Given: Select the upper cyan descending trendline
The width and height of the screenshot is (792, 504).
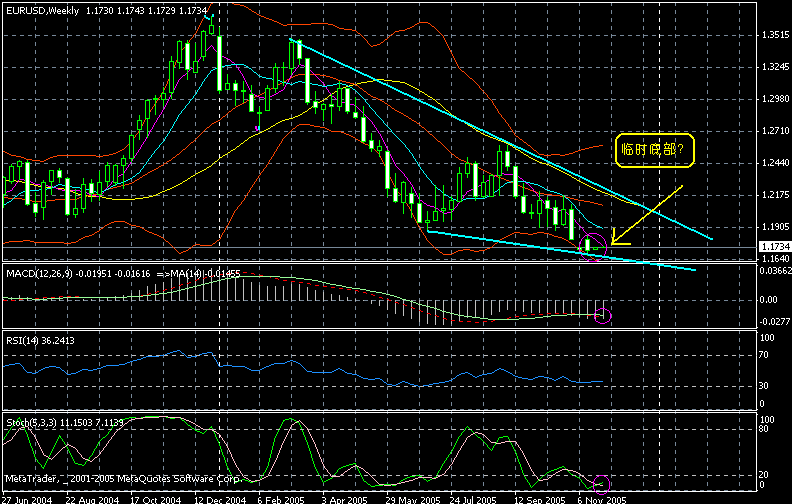Looking at the screenshot, I should click(x=500, y=140).
